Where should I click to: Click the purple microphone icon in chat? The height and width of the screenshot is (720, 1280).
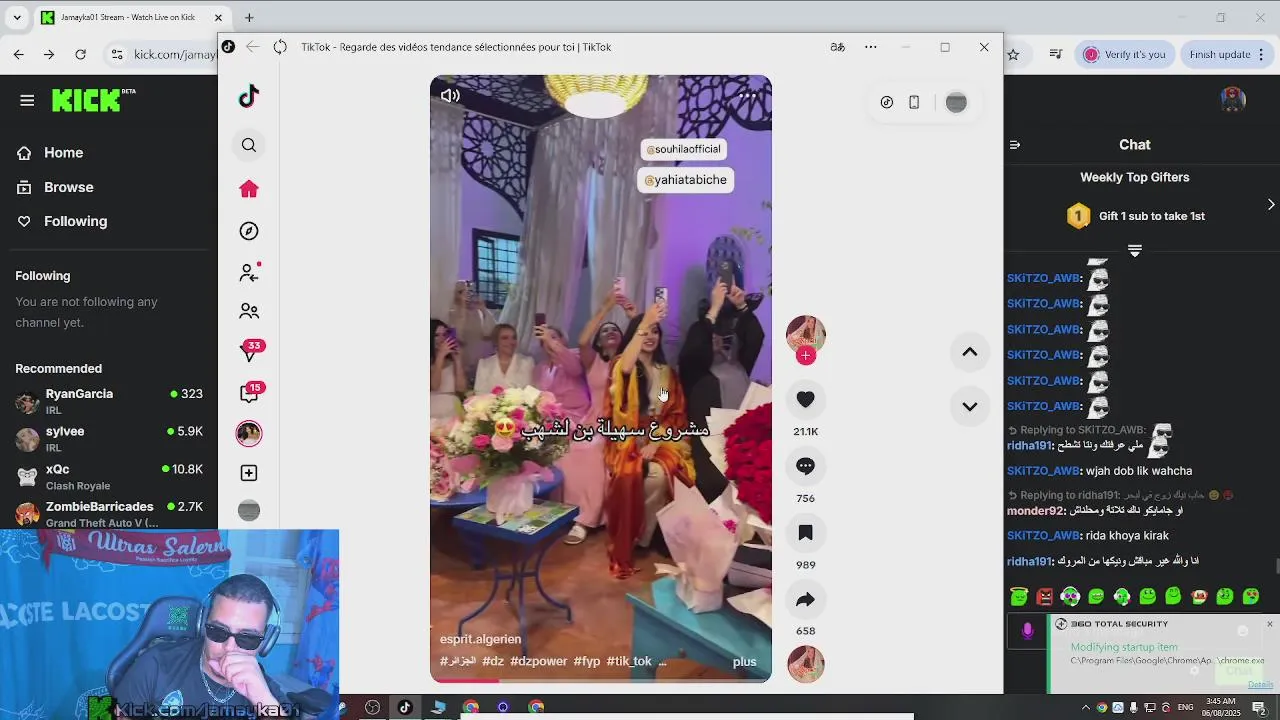click(x=1027, y=631)
